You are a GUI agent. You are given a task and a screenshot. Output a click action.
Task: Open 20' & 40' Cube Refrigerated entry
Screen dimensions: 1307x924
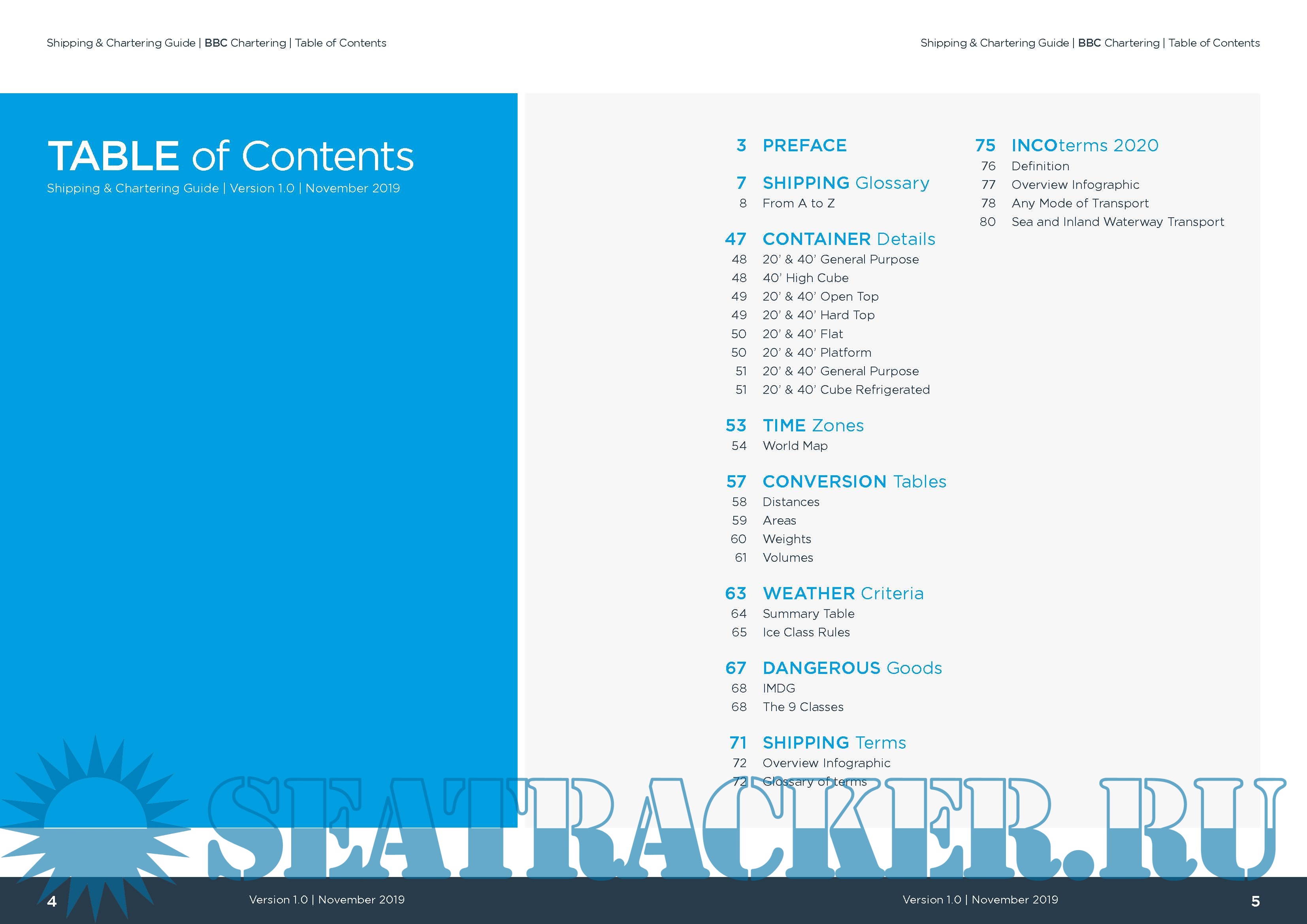(x=846, y=390)
